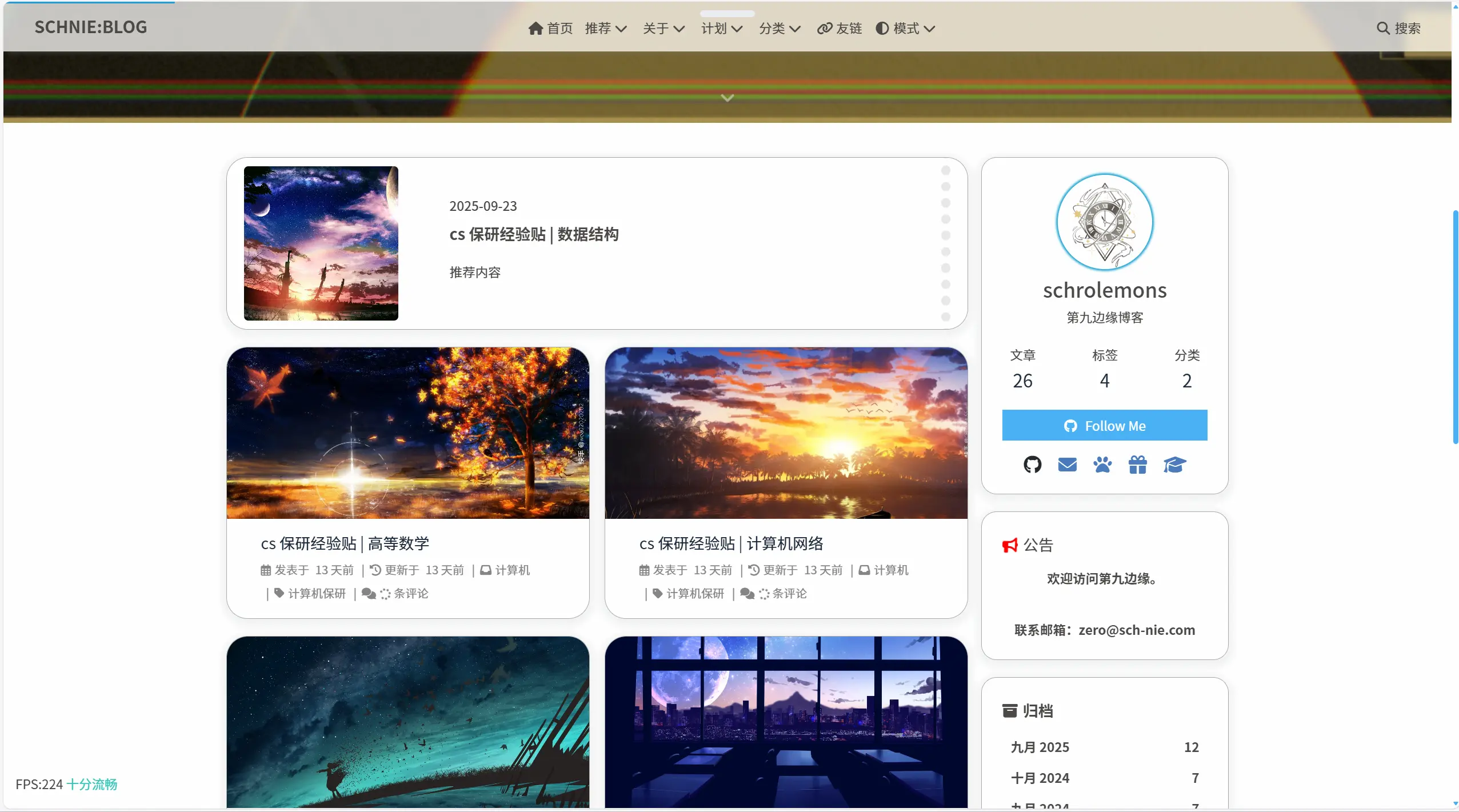
Task: Click the megaphone icon beside 公告
Action: (1009, 544)
